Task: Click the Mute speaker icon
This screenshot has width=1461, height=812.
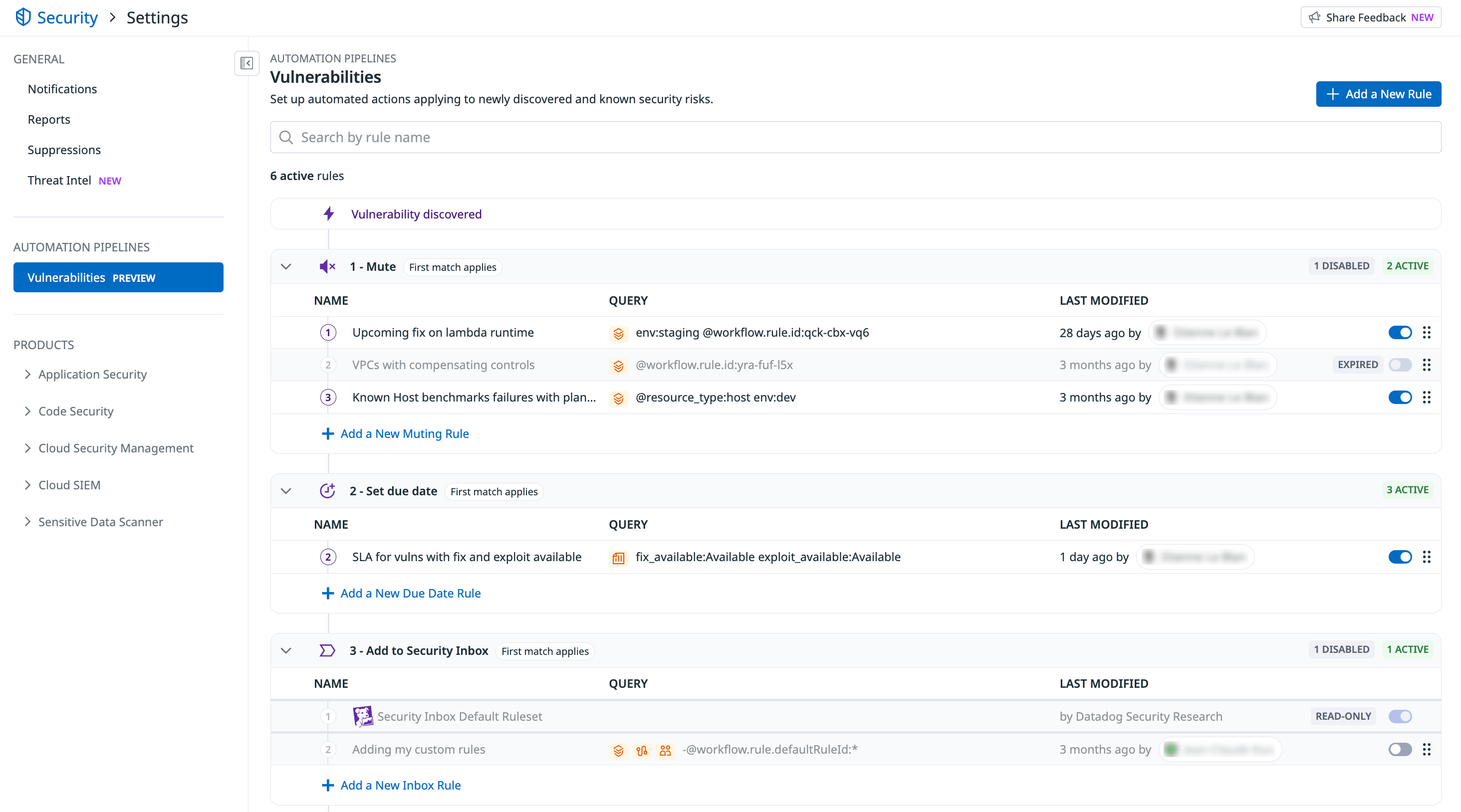Action: point(327,266)
